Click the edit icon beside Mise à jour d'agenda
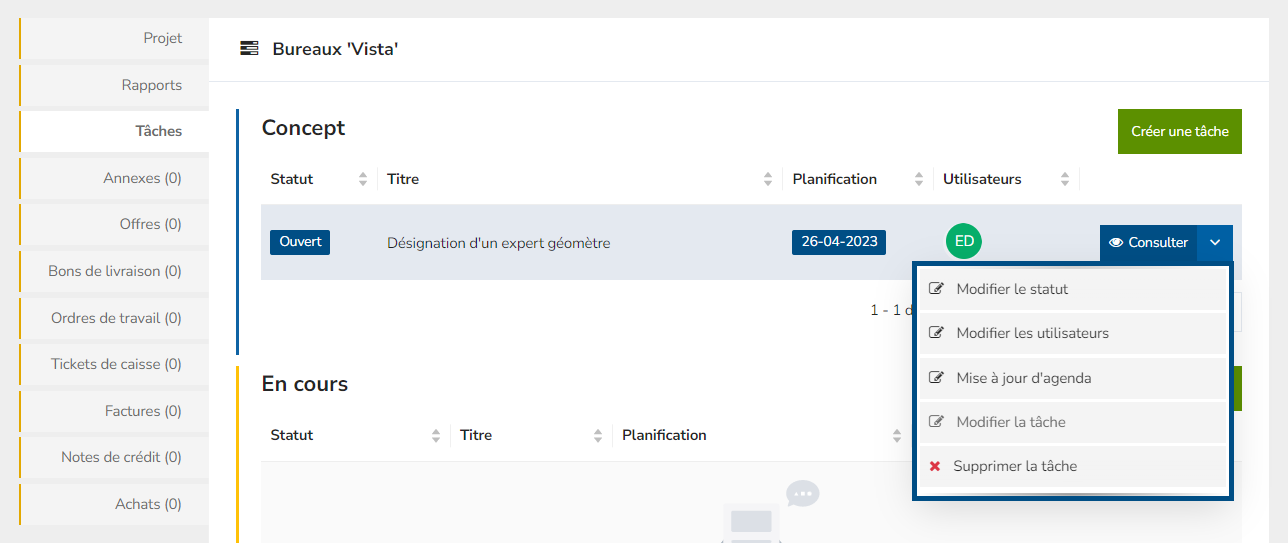This screenshot has width=1288, height=543. click(936, 378)
